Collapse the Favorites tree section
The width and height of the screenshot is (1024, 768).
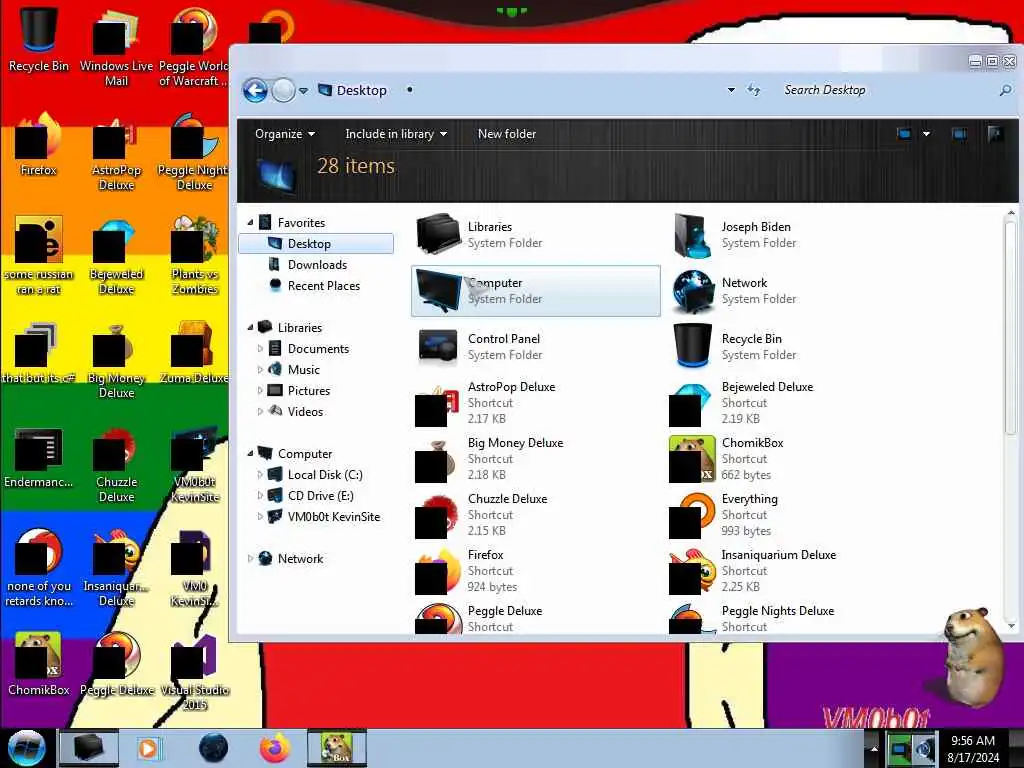(x=250, y=223)
